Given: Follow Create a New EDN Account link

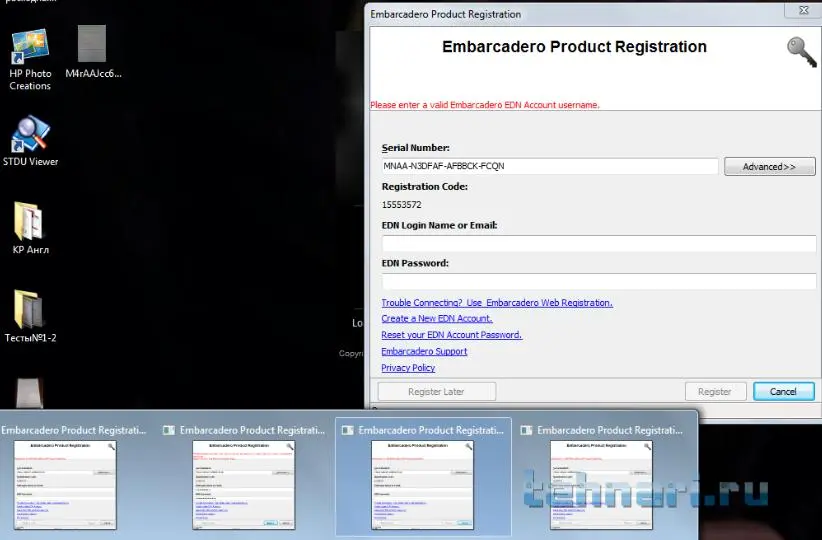Looking at the screenshot, I should click(437, 318).
